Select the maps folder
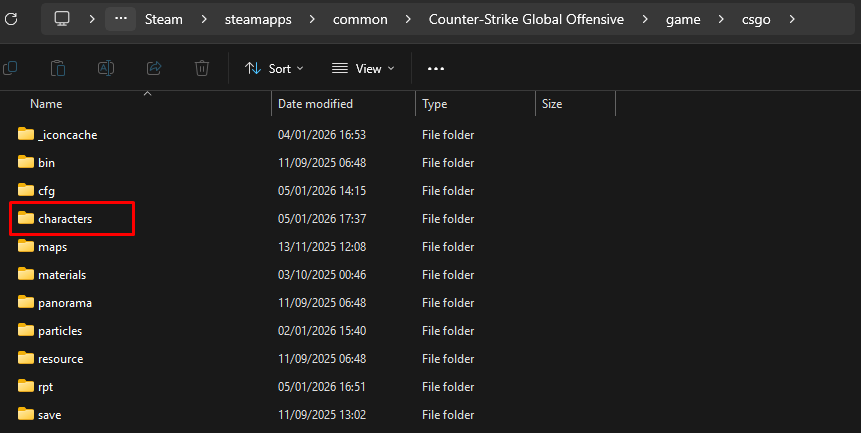This screenshot has width=861, height=433. [52, 246]
